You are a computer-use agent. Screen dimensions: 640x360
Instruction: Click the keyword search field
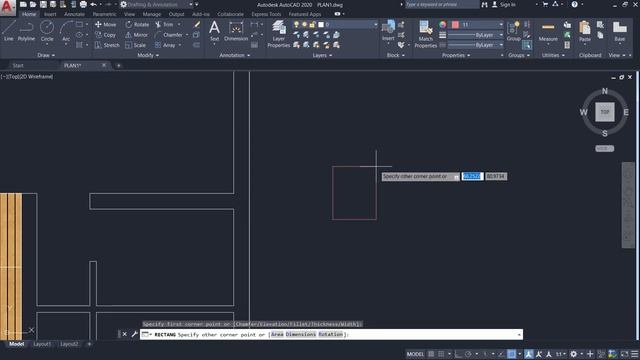point(442,4)
